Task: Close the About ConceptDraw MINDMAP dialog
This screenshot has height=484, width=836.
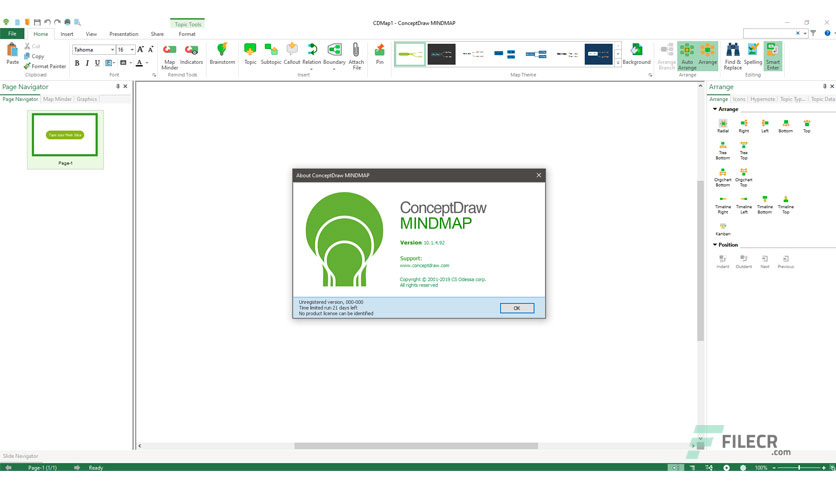Action: (538, 175)
